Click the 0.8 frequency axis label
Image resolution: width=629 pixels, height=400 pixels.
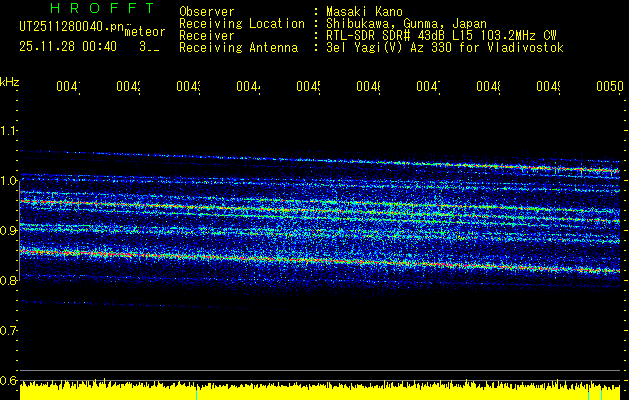[x=9, y=281]
